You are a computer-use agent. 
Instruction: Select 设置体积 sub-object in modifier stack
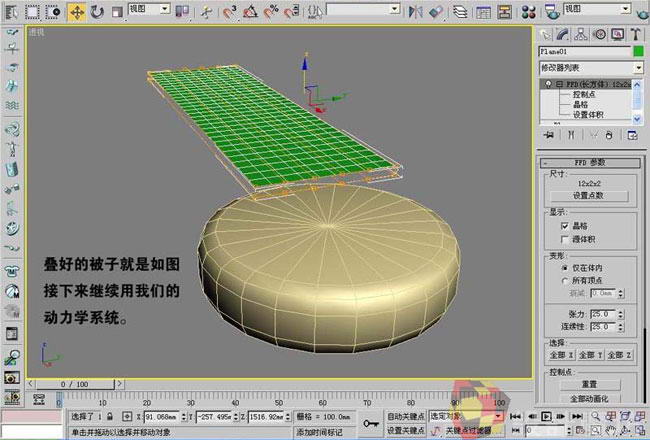(588, 114)
